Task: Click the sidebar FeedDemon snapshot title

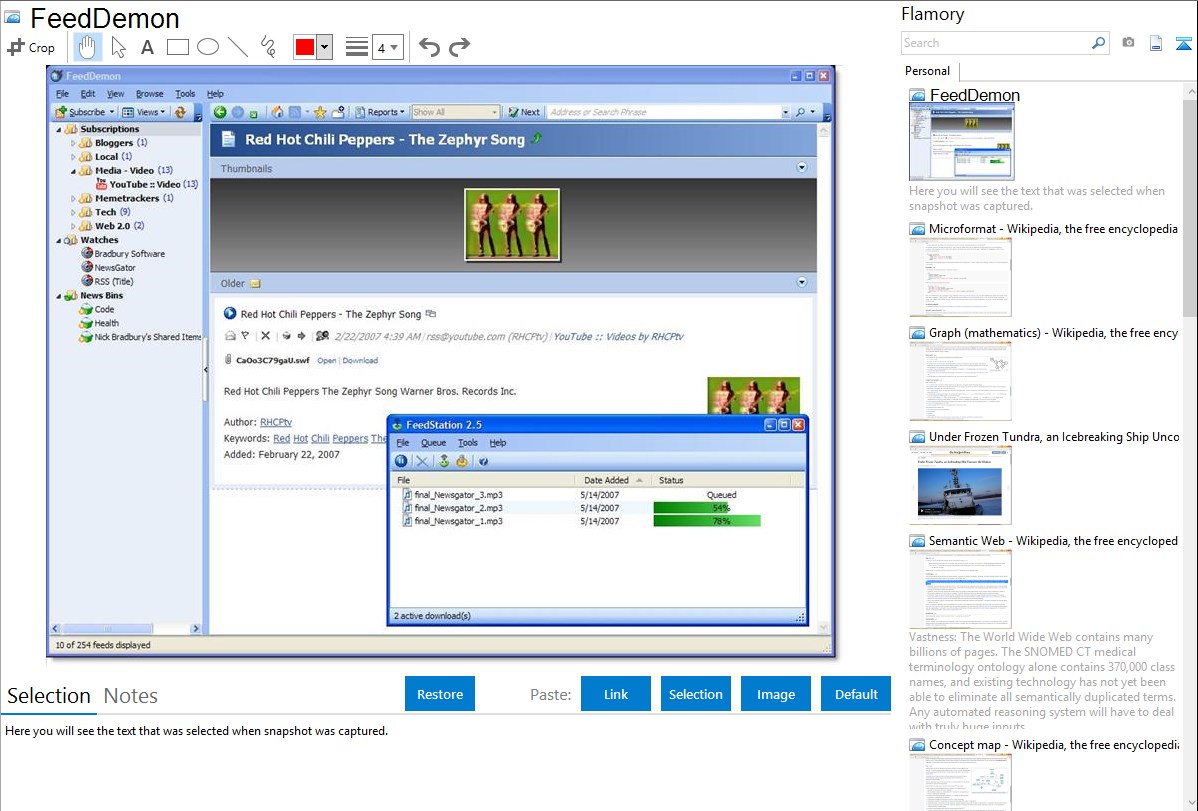Action: click(x=975, y=96)
